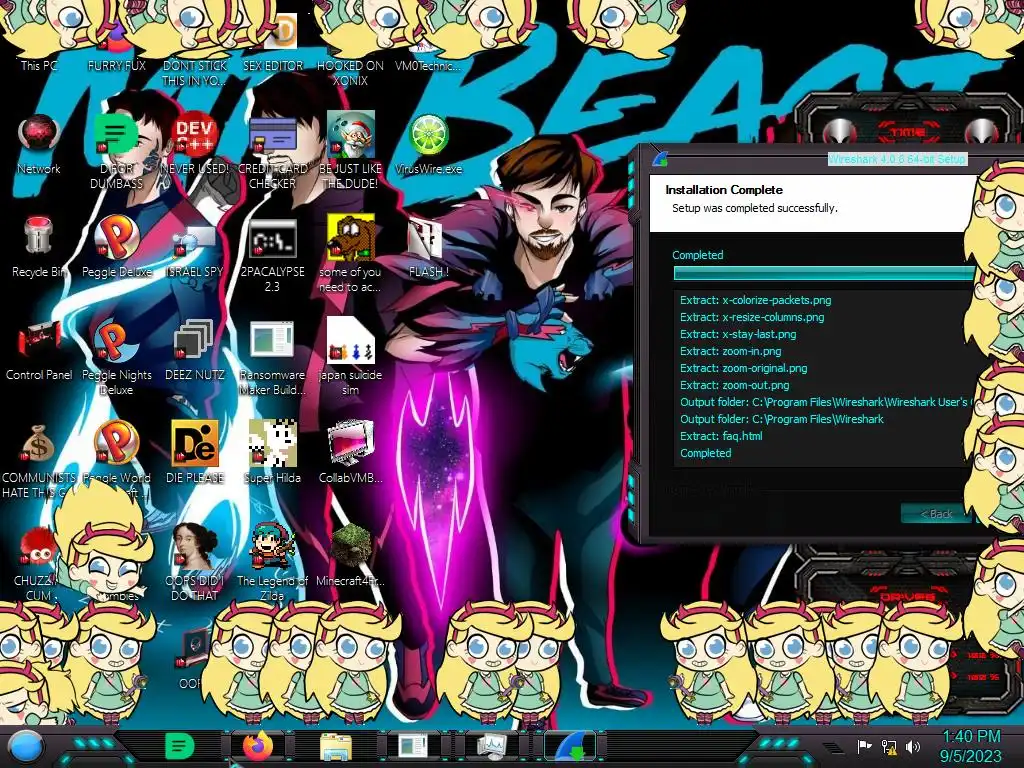The image size is (1024, 768).
Task: Open the Recycle Bin icon
Action: pyautogui.click(x=39, y=248)
